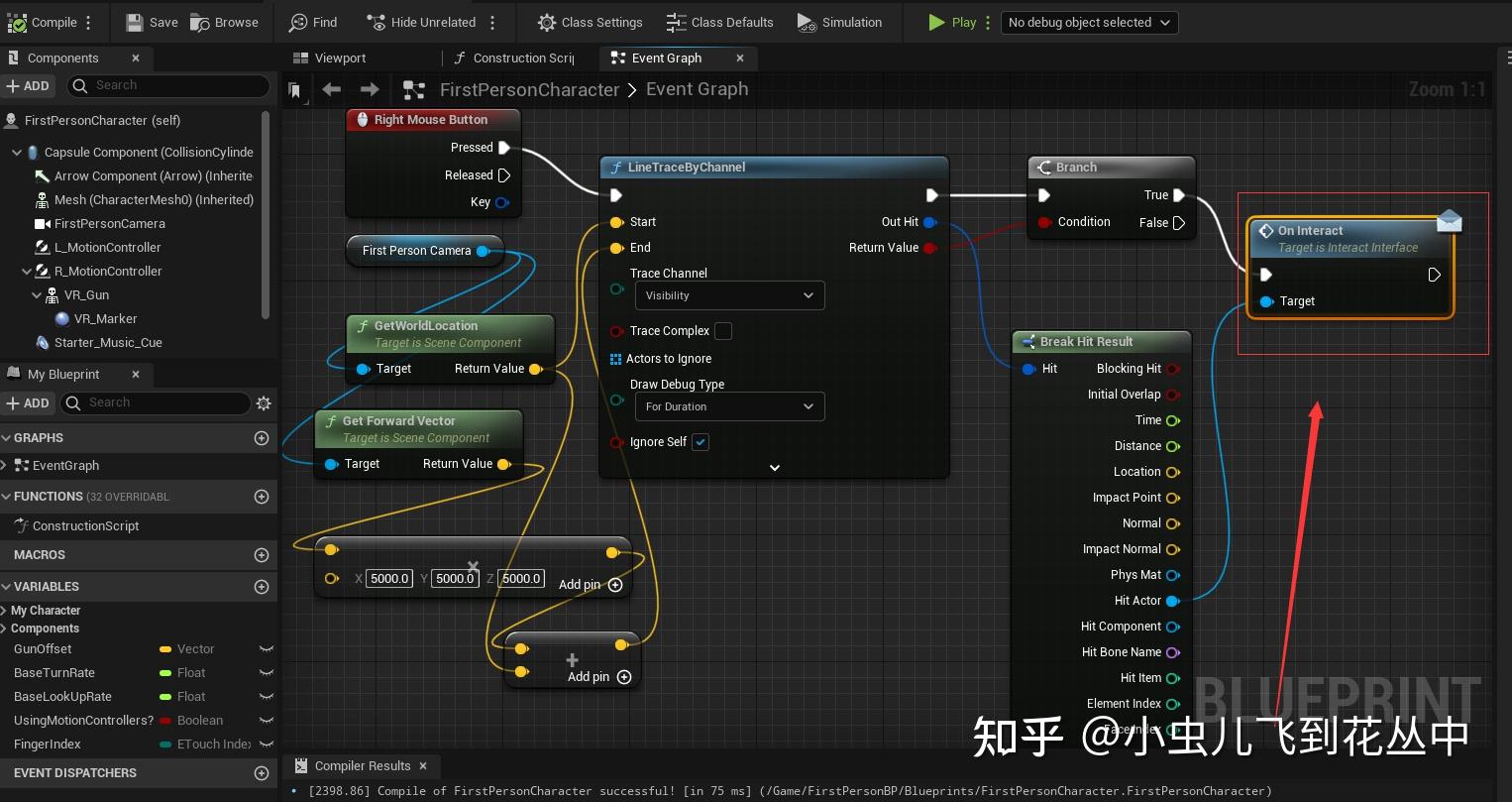Click the X 5000.0 input field
Viewport: 1512px width, 802px height.
click(x=388, y=578)
